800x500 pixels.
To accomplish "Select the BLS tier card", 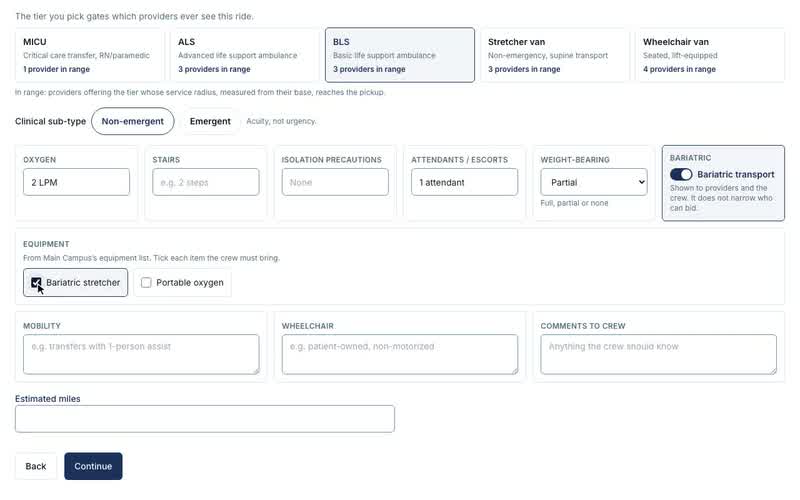I will click(399, 55).
